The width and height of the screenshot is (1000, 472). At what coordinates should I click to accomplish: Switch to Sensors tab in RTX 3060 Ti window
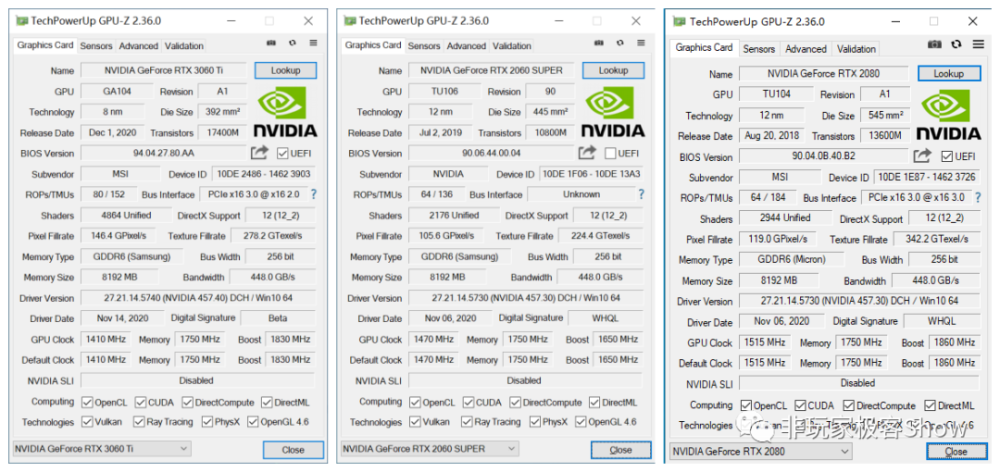[96, 46]
